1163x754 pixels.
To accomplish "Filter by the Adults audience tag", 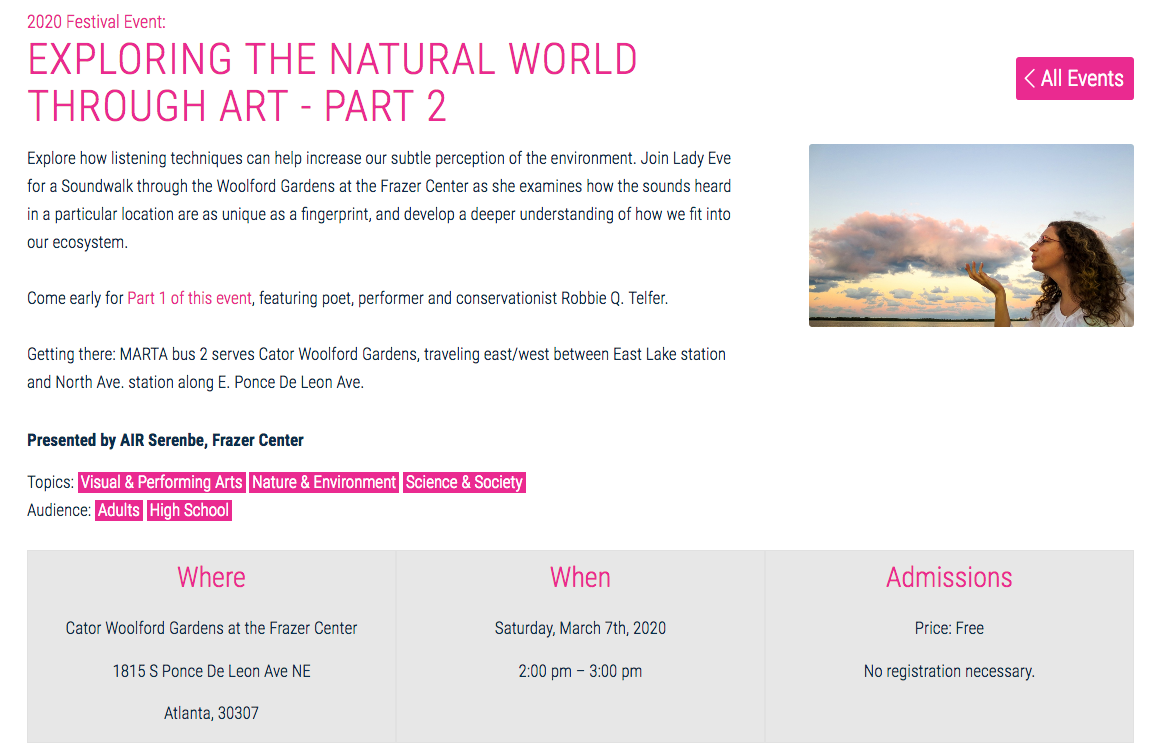I will coord(118,510).
